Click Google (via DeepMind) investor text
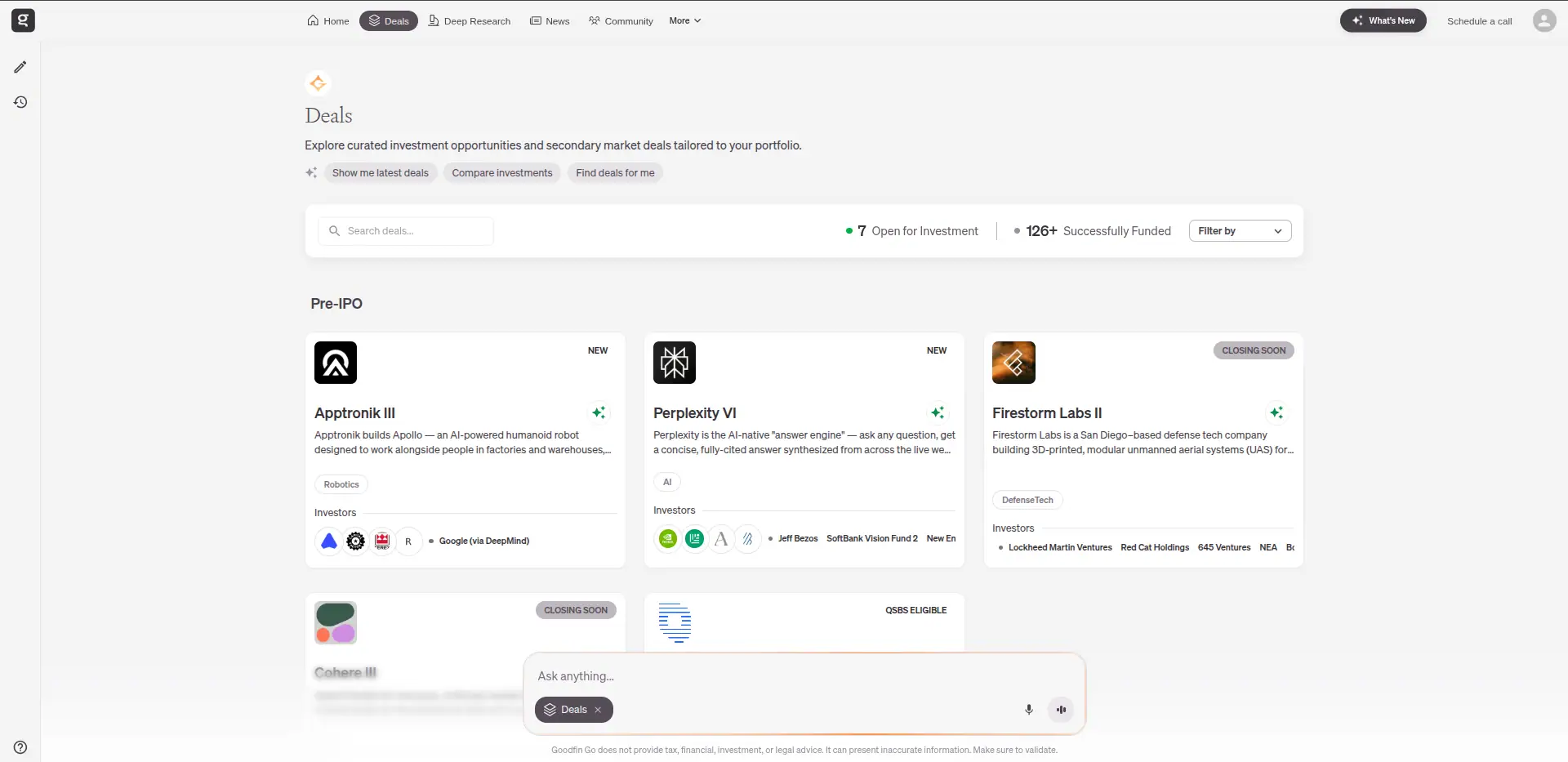The height and width of the screenshot is (762, 1568). click(484, 541)
